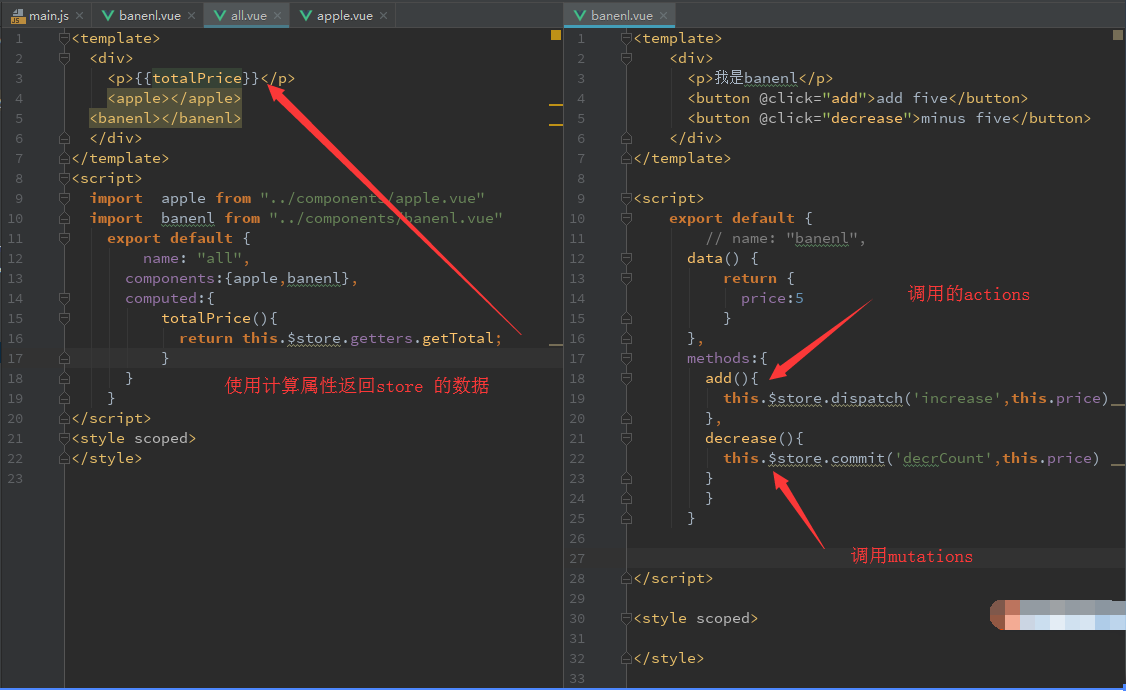Click line number 17 in all.vue gutter
1126x691 pixels.
(x=15, y=358)
